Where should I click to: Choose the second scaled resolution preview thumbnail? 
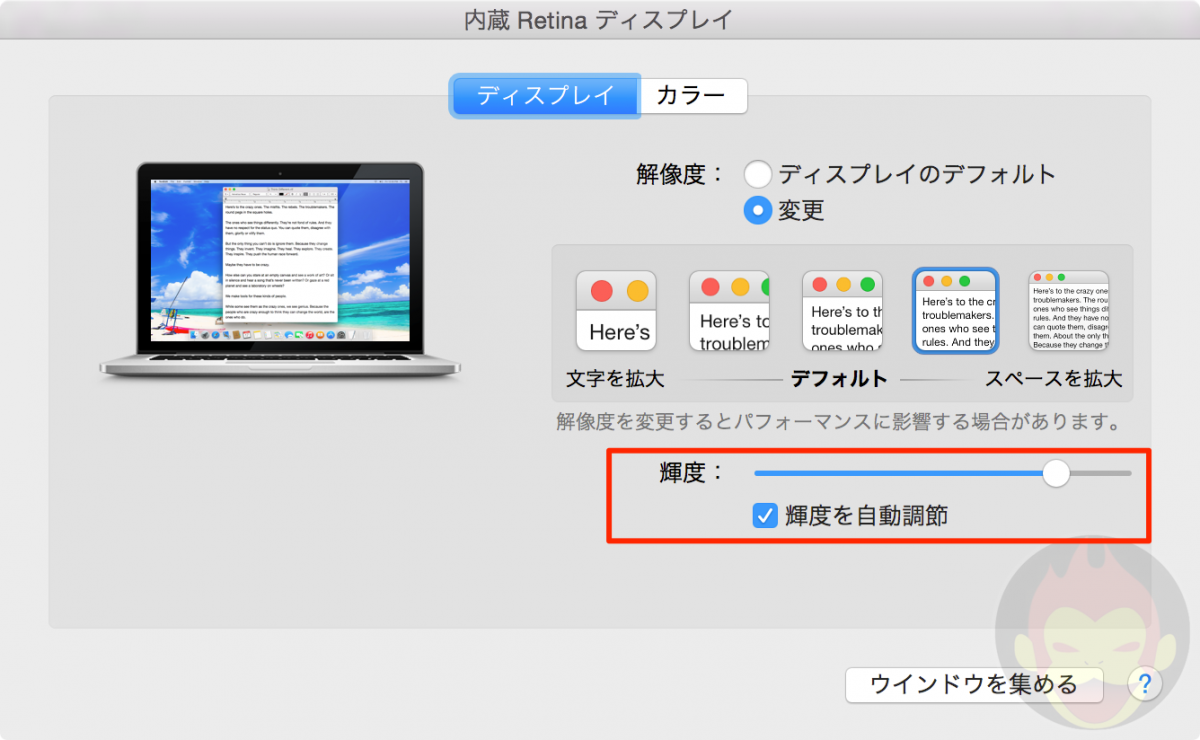[x=729, y=310]
